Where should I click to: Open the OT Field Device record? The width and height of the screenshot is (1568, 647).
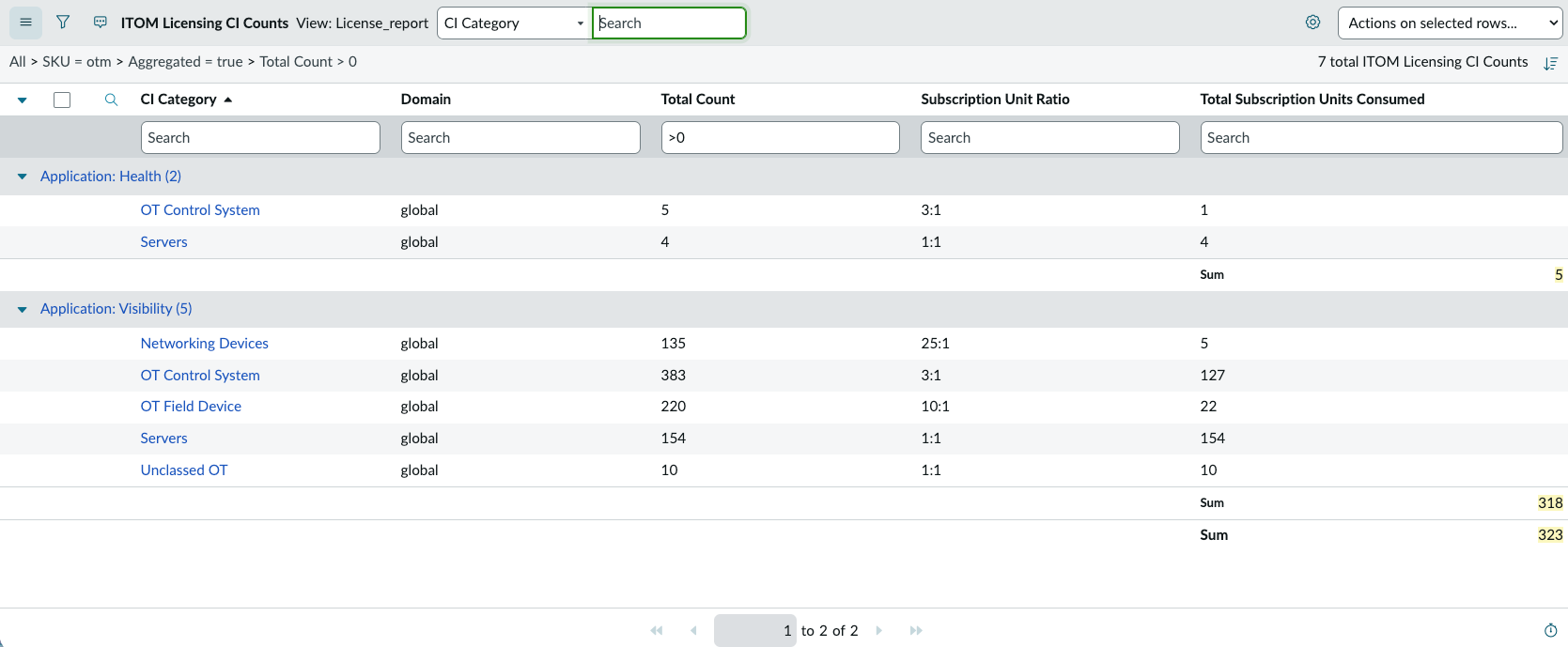click(x=191, y=407)
